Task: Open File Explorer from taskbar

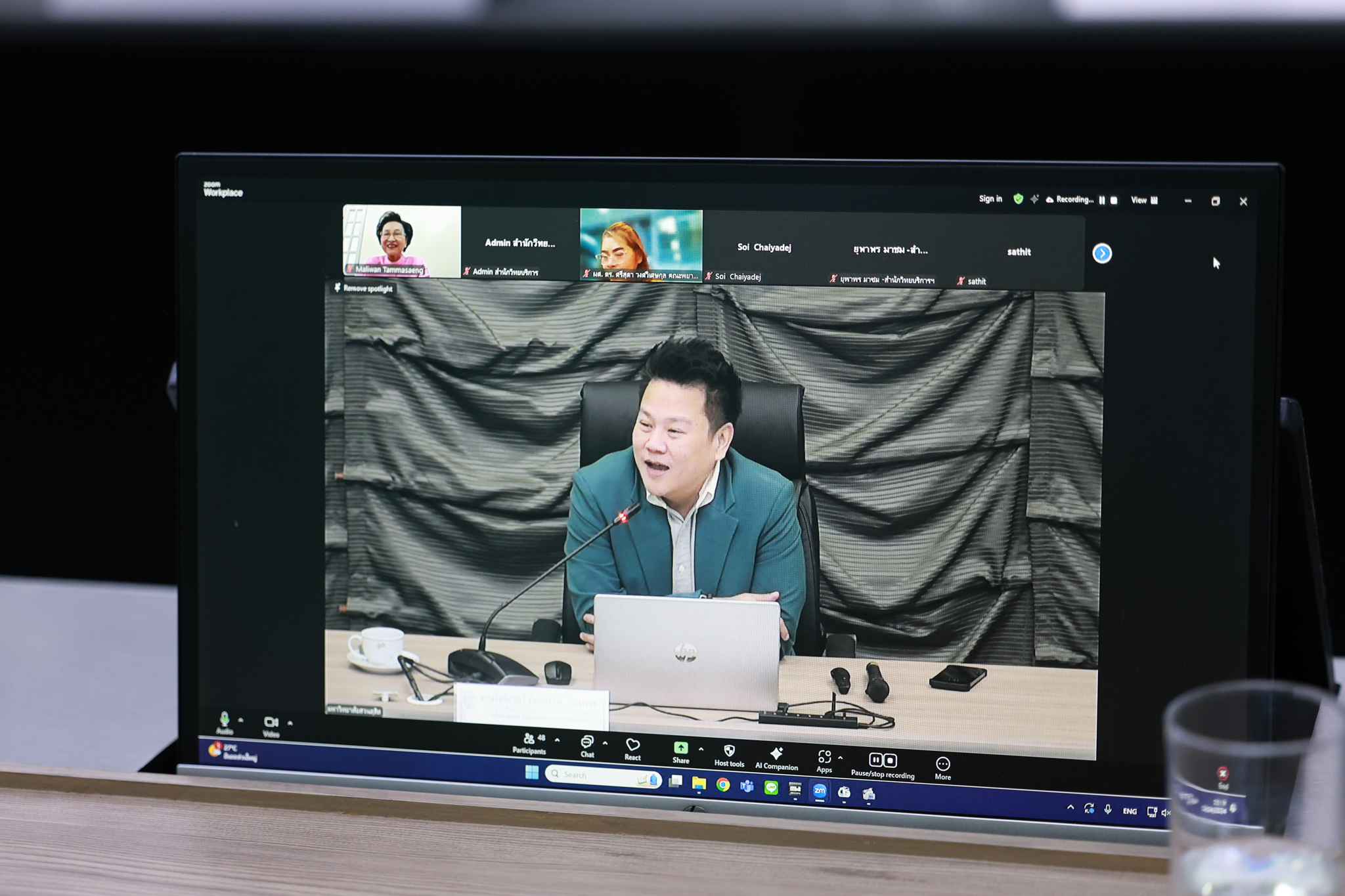Action: tap(699, 783)
